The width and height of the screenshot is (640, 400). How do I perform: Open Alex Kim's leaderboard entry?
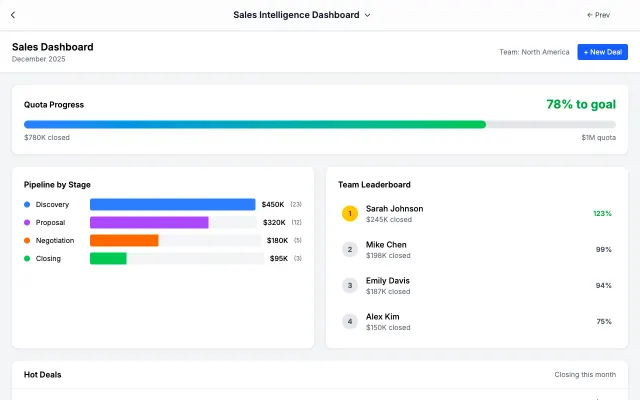pos(477,321)
